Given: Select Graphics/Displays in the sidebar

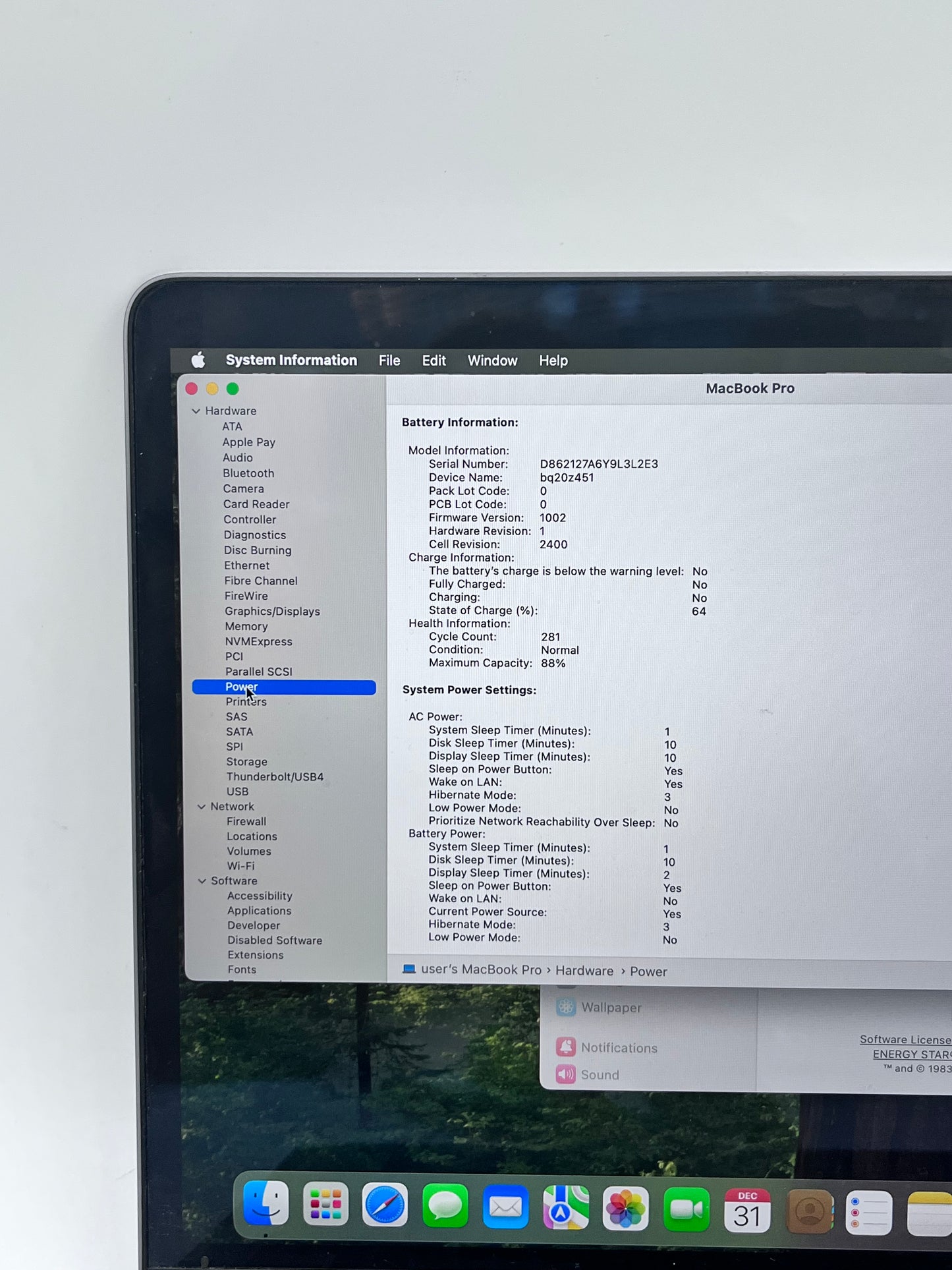Looking at the screenshot, I should tap(272, 612).
